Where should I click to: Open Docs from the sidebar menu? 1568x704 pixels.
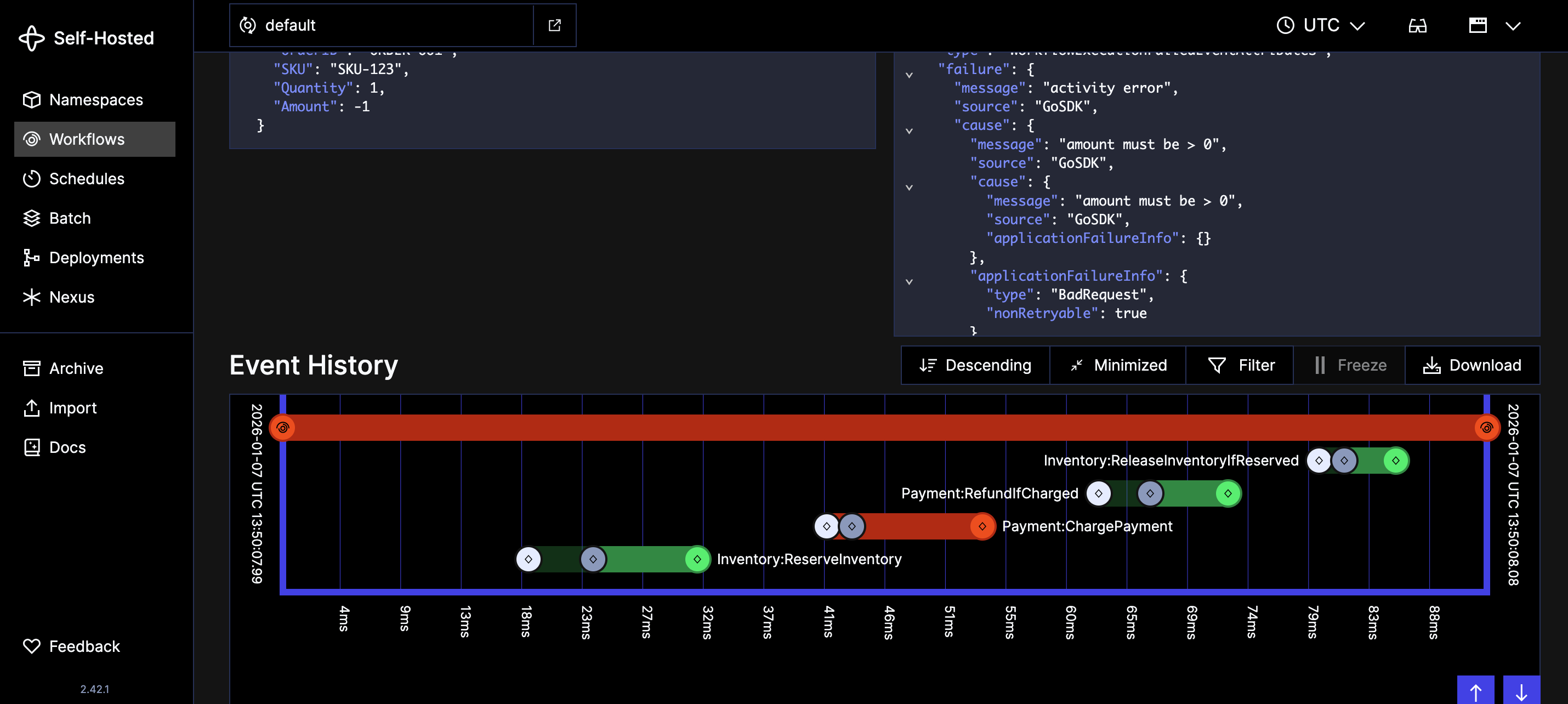[x=67, y=447]
